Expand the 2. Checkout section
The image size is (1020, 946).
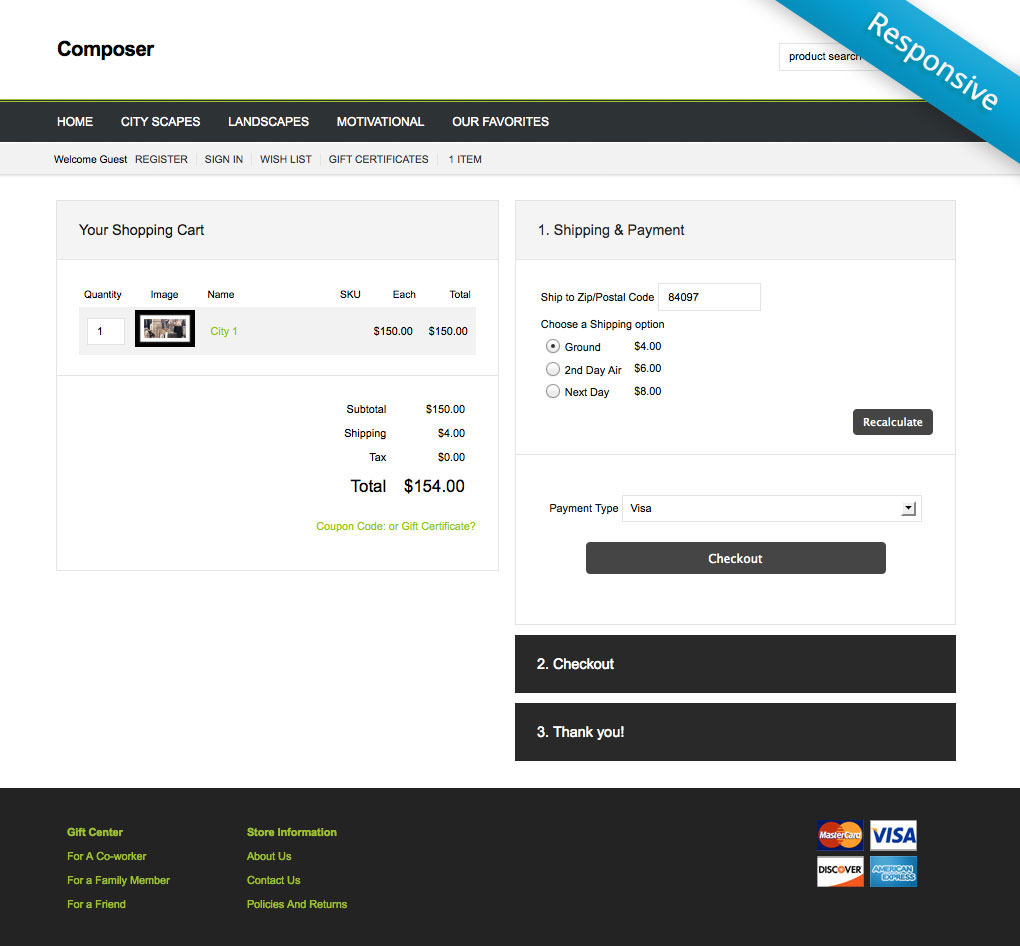tap(735, 664)
